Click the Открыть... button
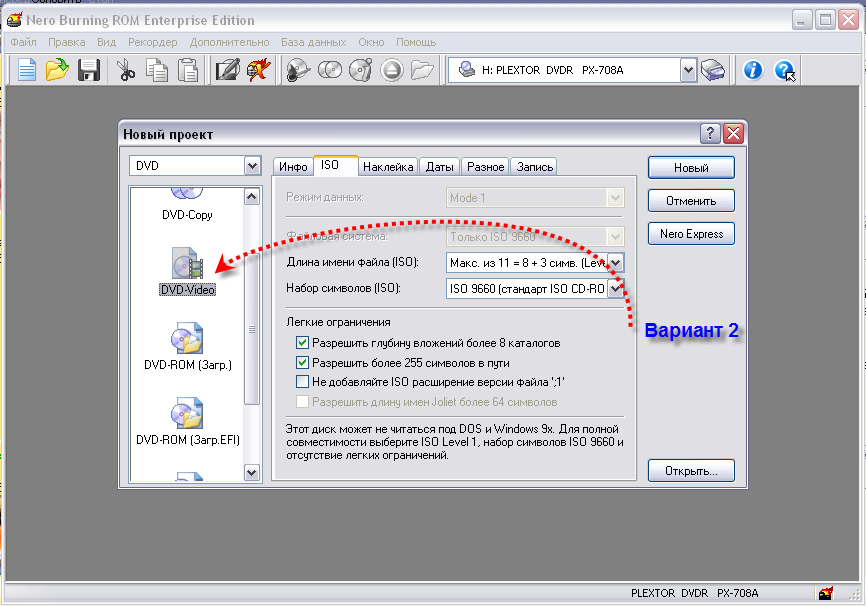The height and width of the screenshot is (606, 866). point(691,470)
